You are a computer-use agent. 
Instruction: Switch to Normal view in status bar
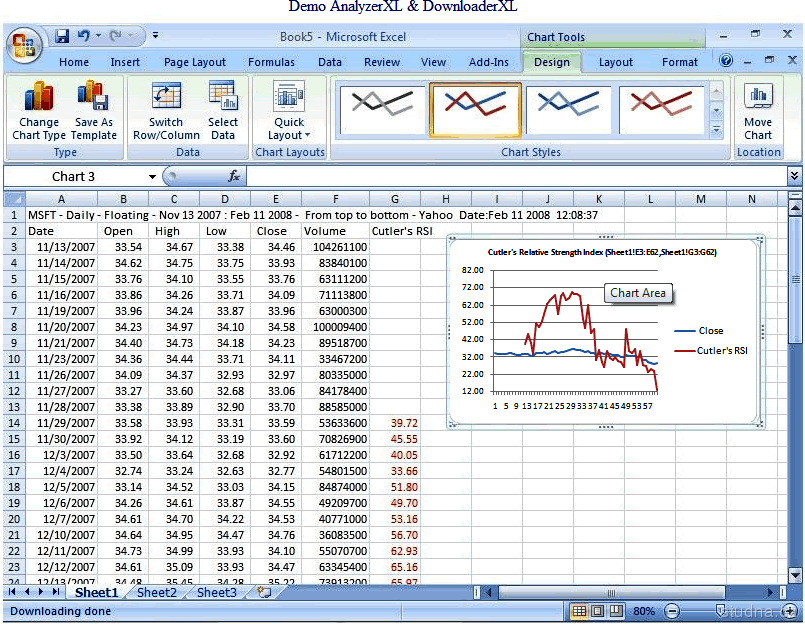[579, 611]
